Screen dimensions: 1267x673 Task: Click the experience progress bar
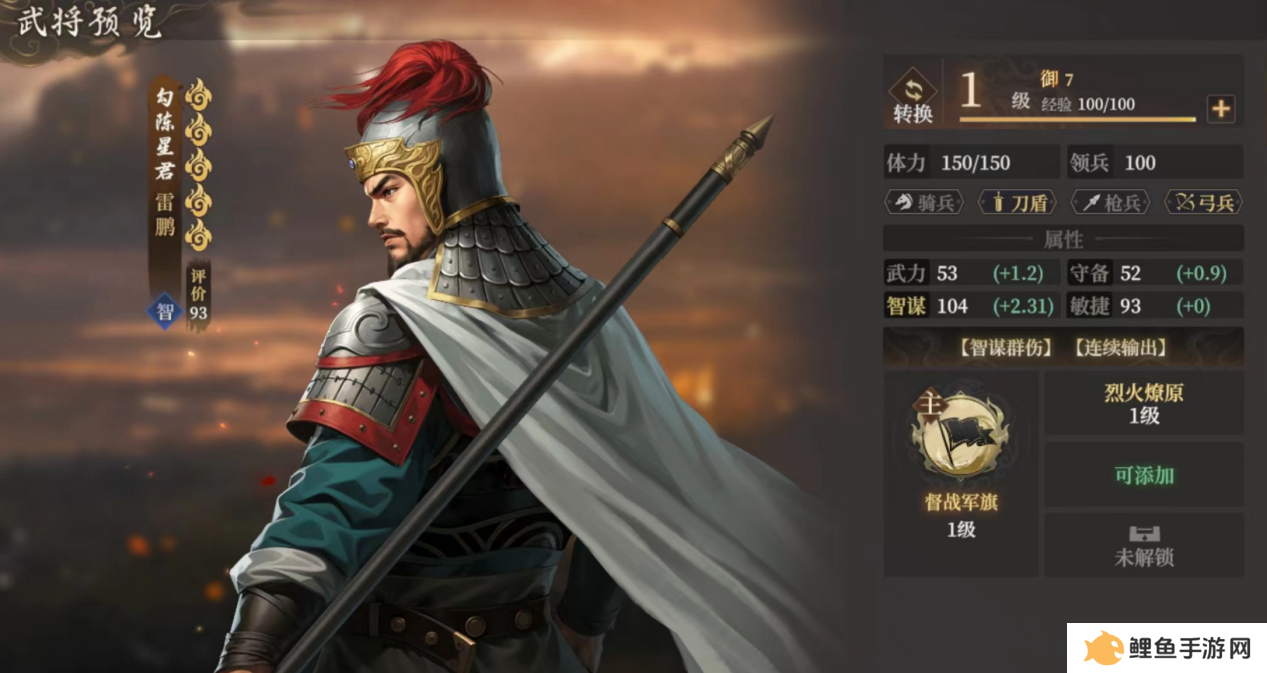pos(1078,120)
